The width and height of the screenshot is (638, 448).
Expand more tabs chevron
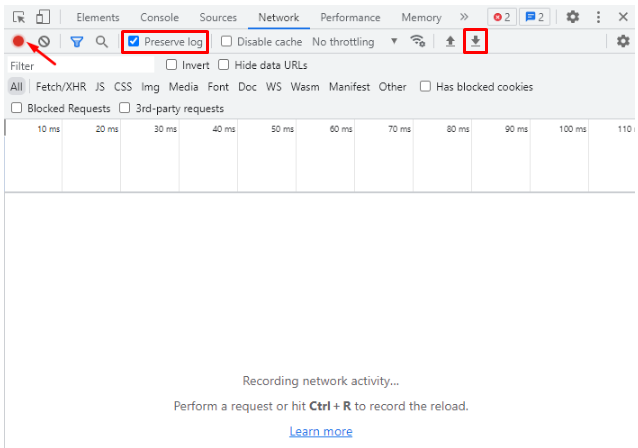(464, 17)
